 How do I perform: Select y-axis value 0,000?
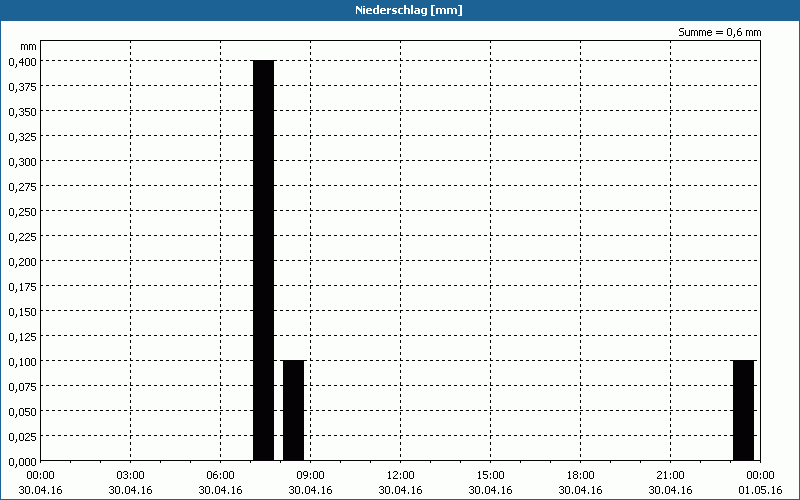pyautogui.click(x=22, y=462)
